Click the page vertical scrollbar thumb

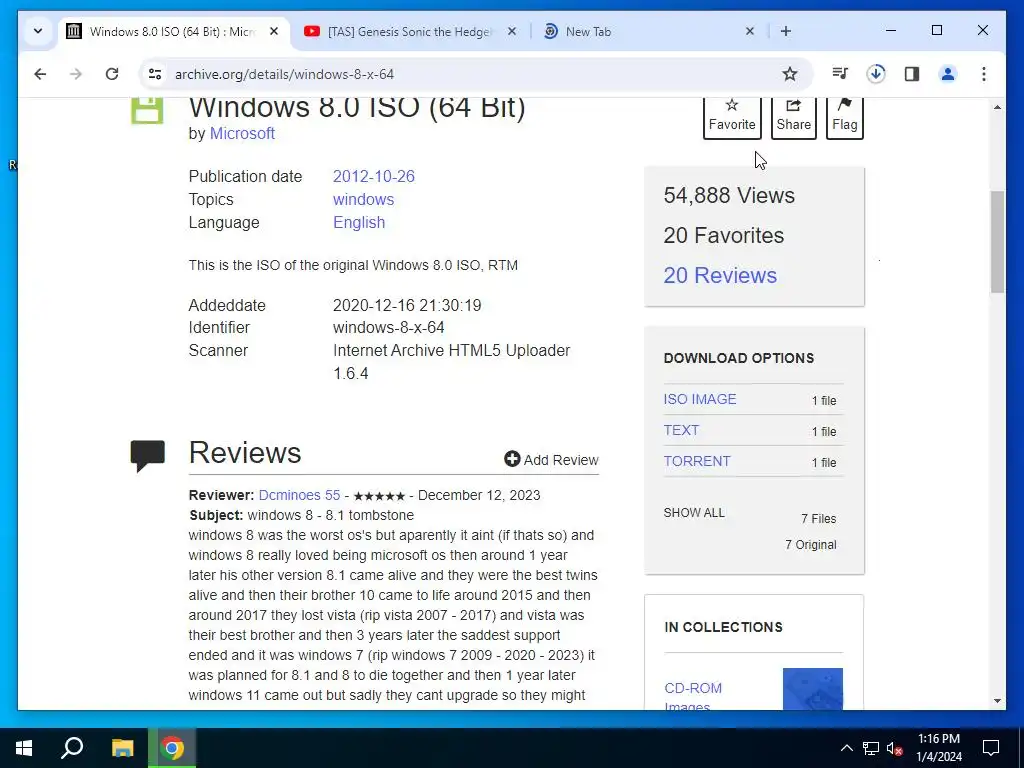click(x=997, y=242)
